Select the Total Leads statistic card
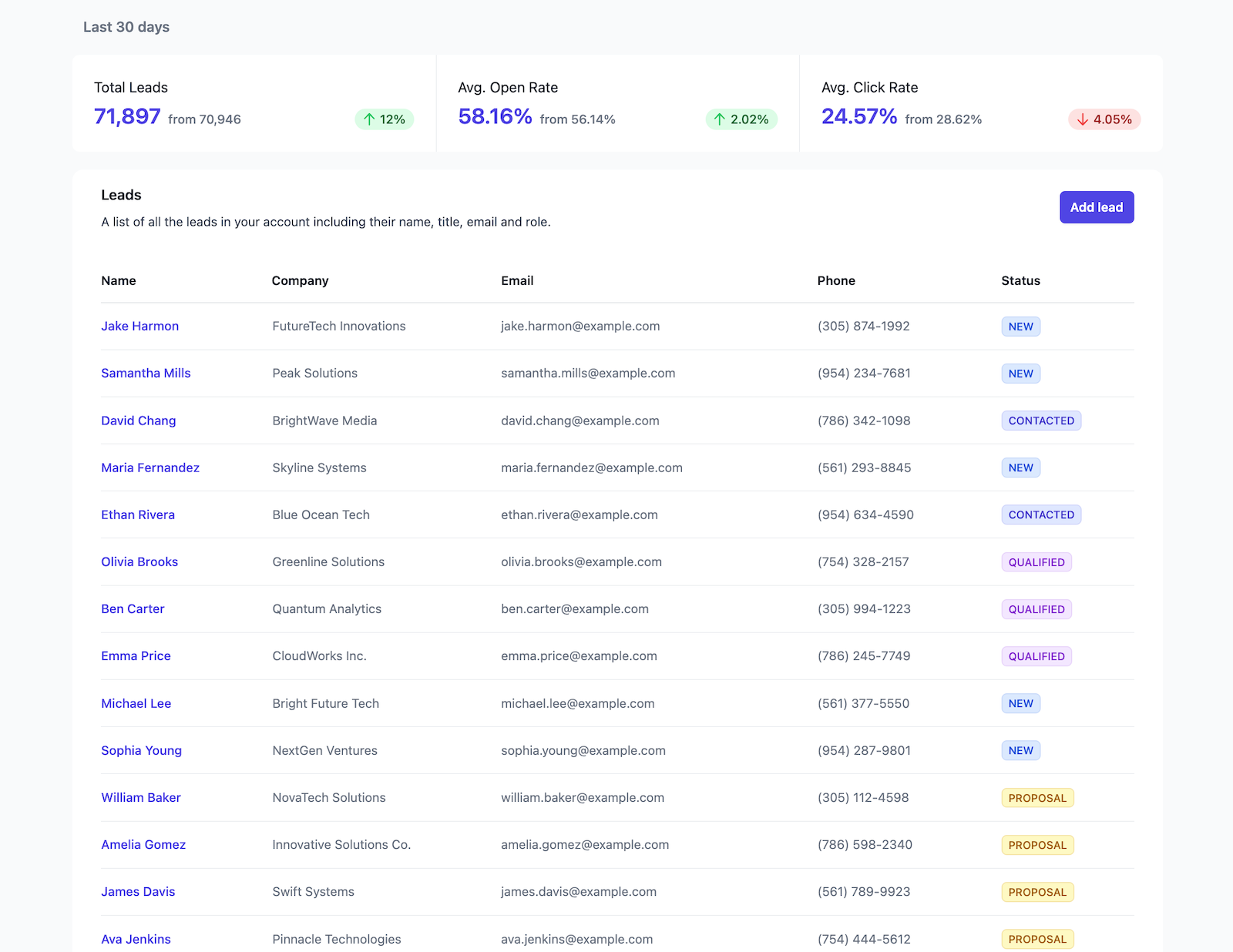The width and height of the screenshot is (1233, 952). 254,103
